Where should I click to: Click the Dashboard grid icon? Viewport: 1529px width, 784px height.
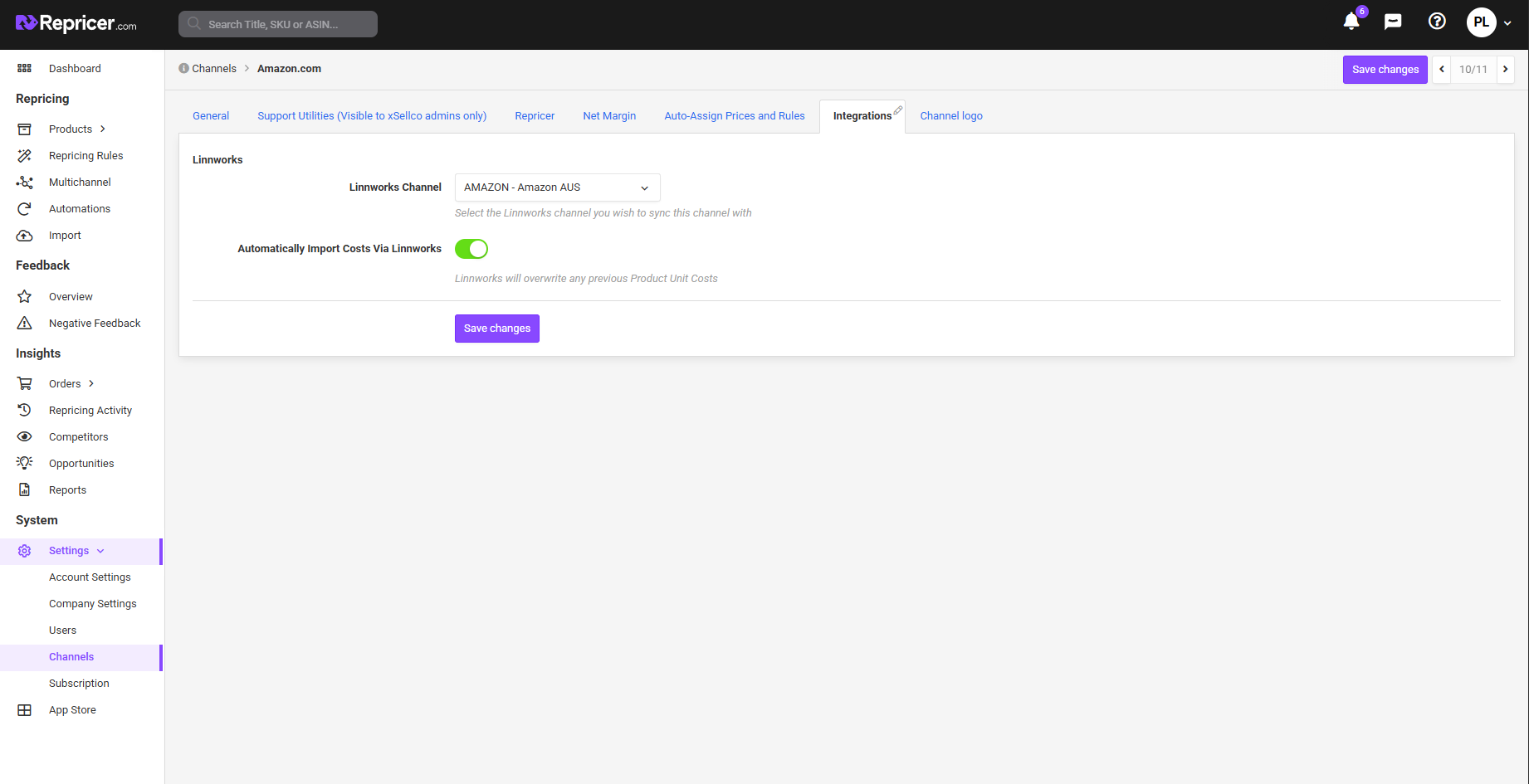coord(25,68)
